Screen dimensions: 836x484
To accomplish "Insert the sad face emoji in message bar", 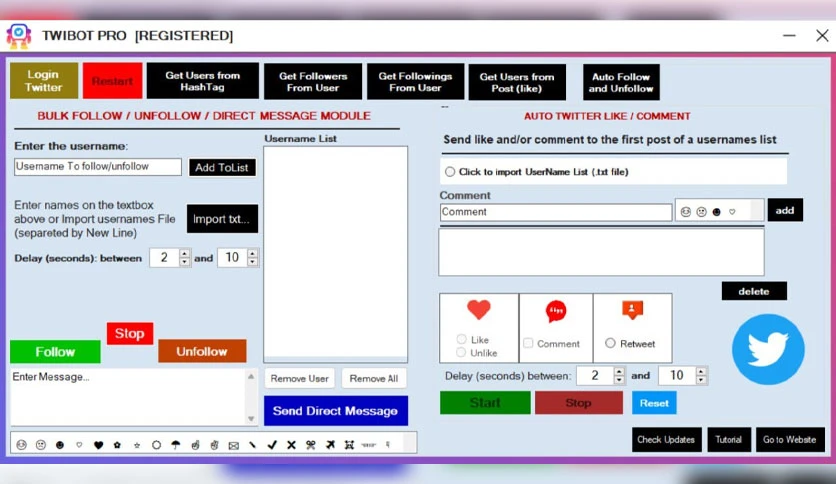I will (41, 445).
